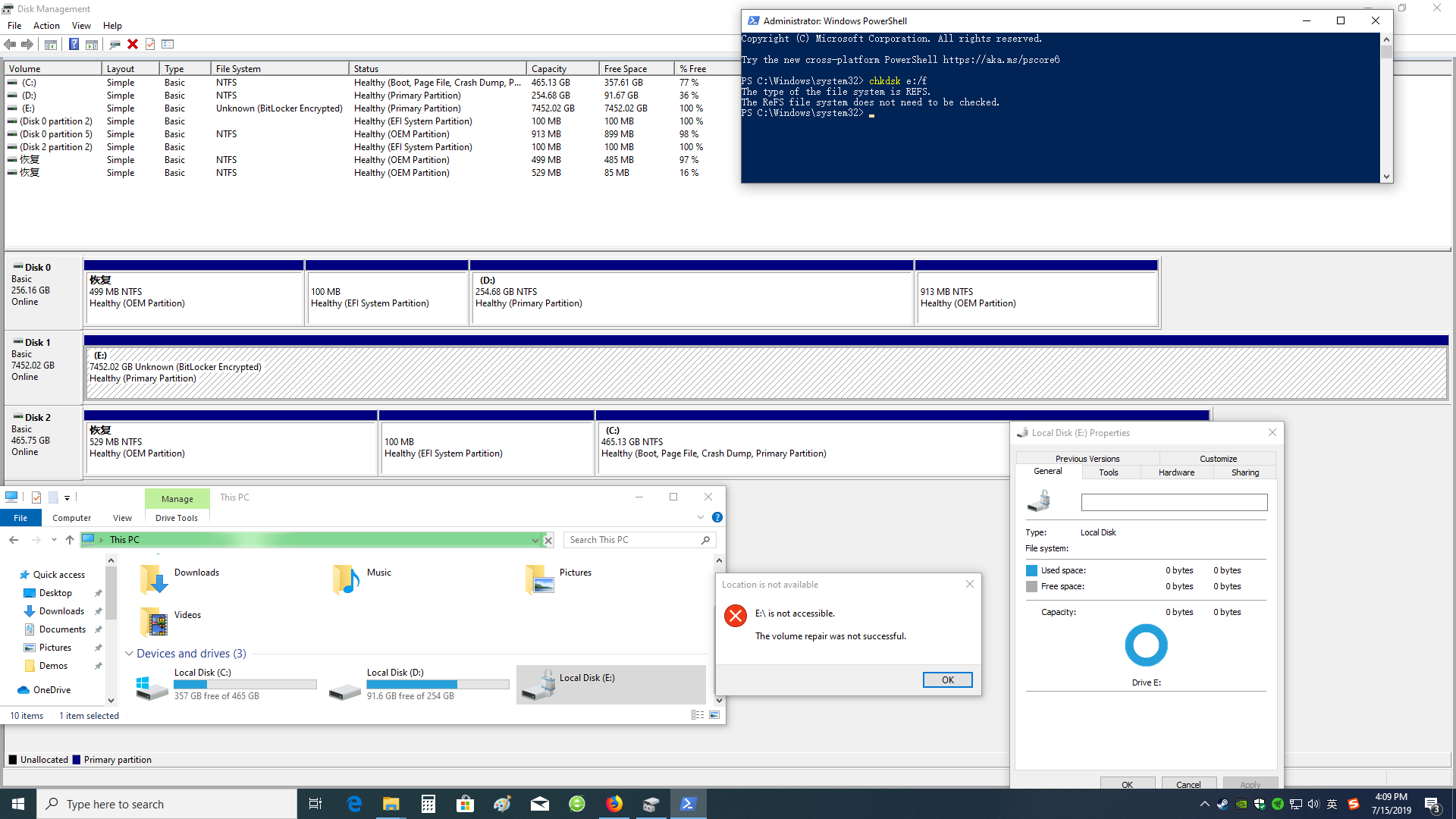
Task: Open NVIDIA tray icon
Action: (1241, 804)
